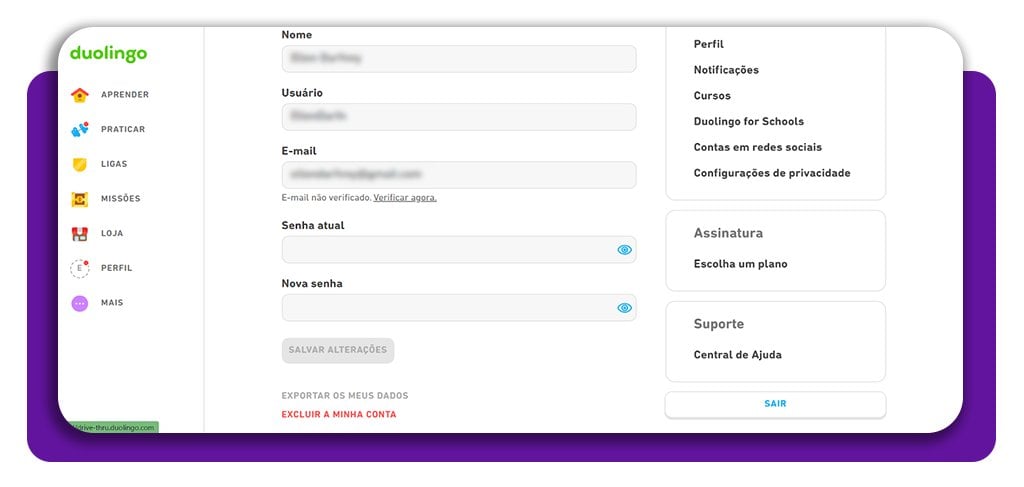Click the Verificar agora link
Viewport: 1024px width, 487px height.
tap(405, 198)
